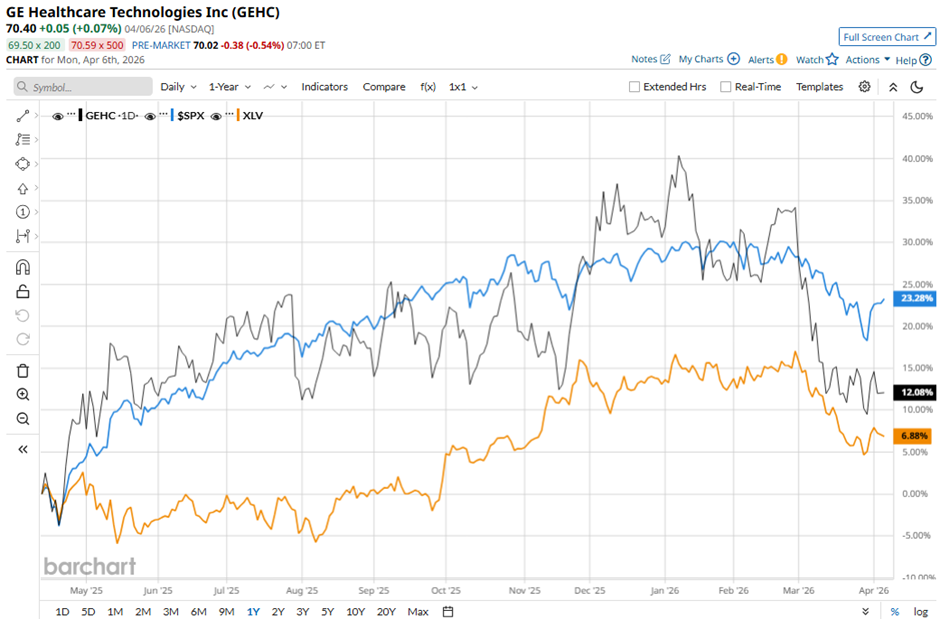Select the trend line drawing tool
This screenshot has height=619, width=940.
point(22,116)
